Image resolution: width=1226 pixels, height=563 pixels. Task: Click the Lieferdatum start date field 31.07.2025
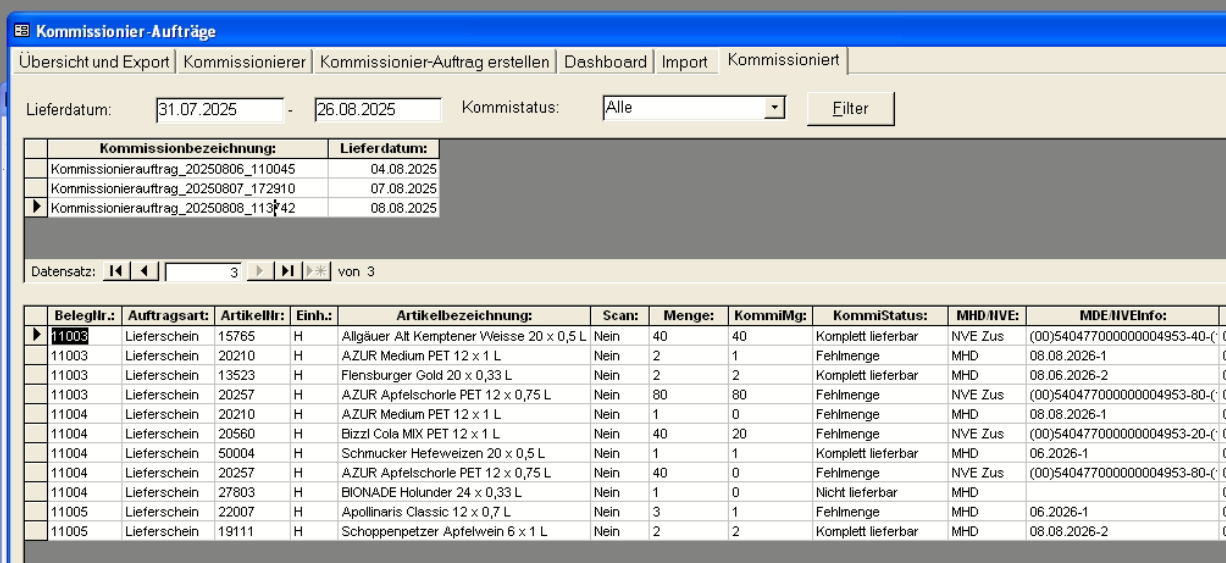(218, 109)
